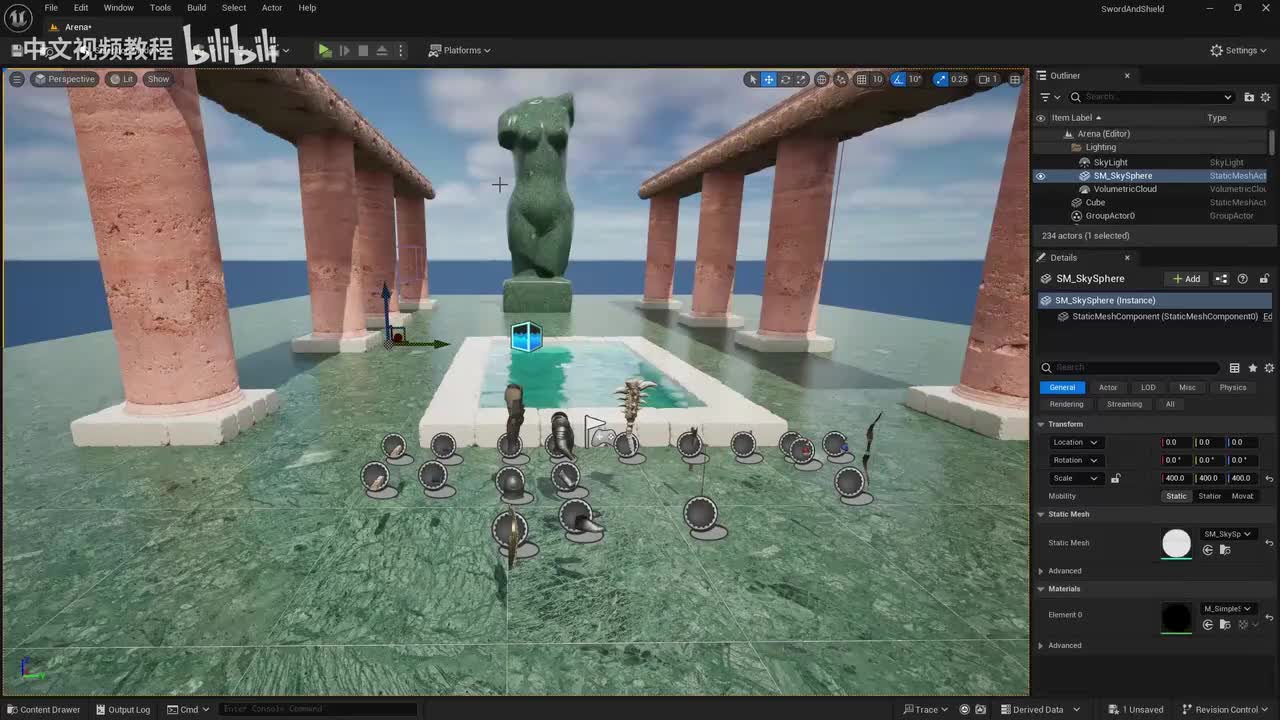Click the Stop simulation button

click(363, 50)
